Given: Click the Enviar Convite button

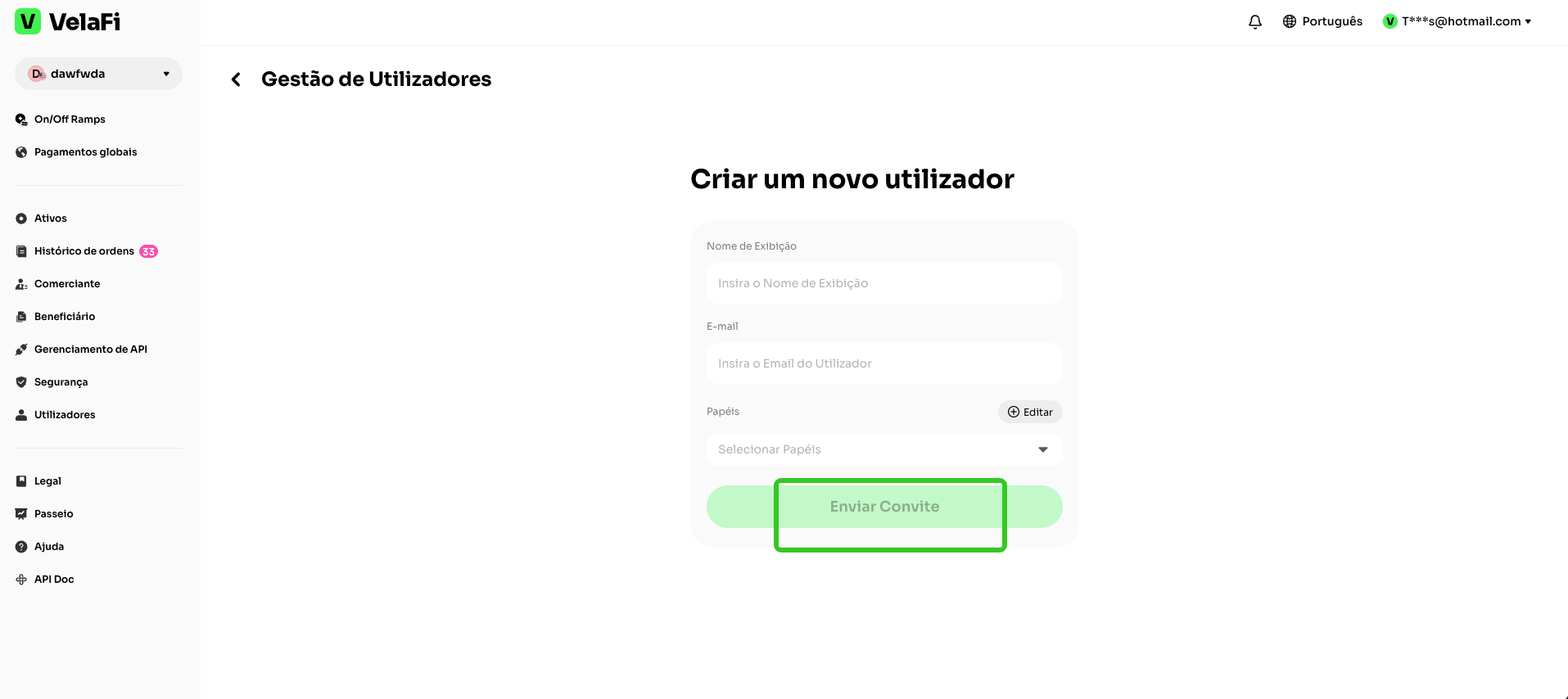Looking at the screenshot, I should (884, 507).
